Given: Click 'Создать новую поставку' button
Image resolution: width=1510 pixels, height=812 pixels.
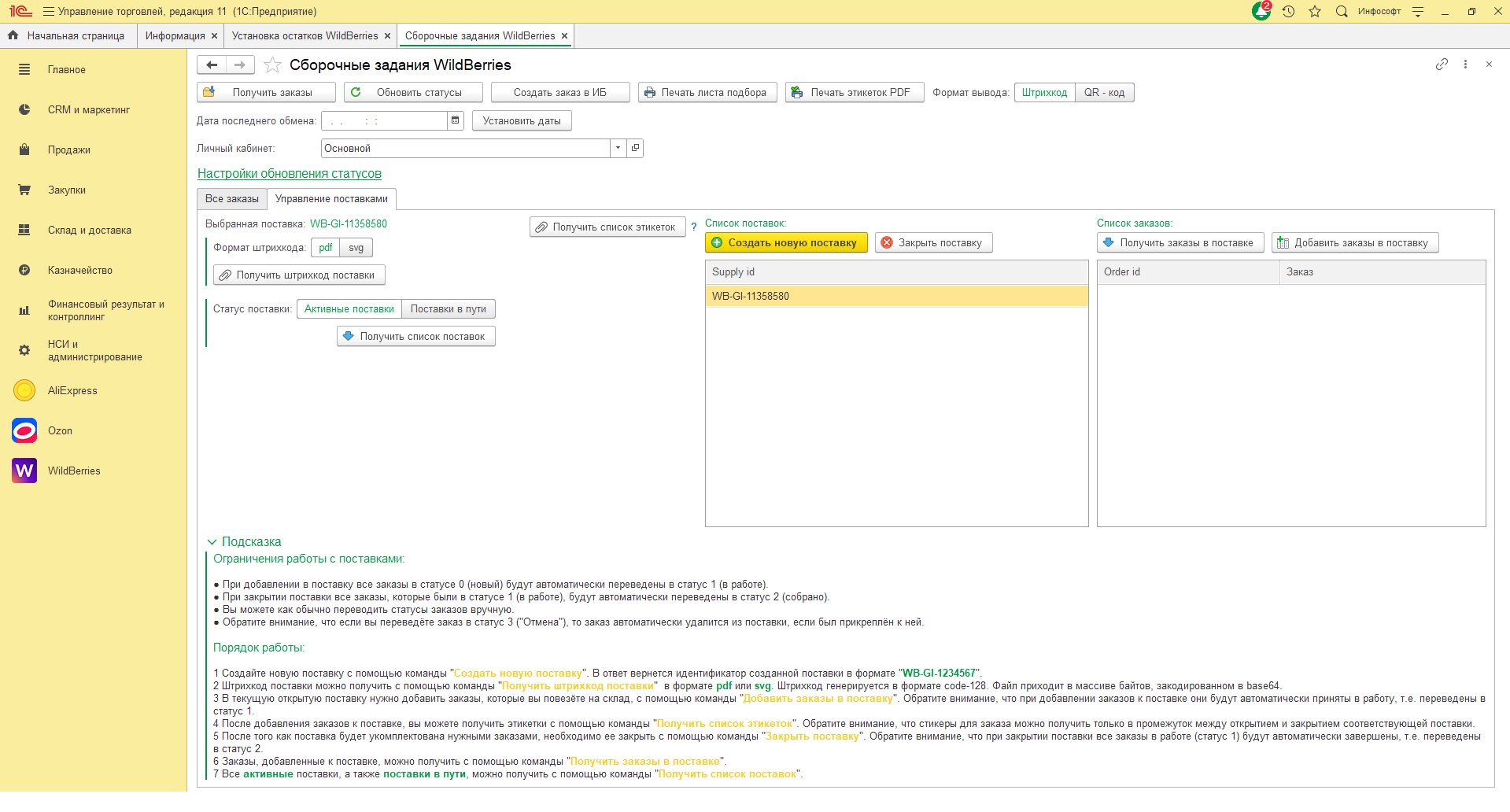Looking at the screenshot, I should click(x=785, y=242).
